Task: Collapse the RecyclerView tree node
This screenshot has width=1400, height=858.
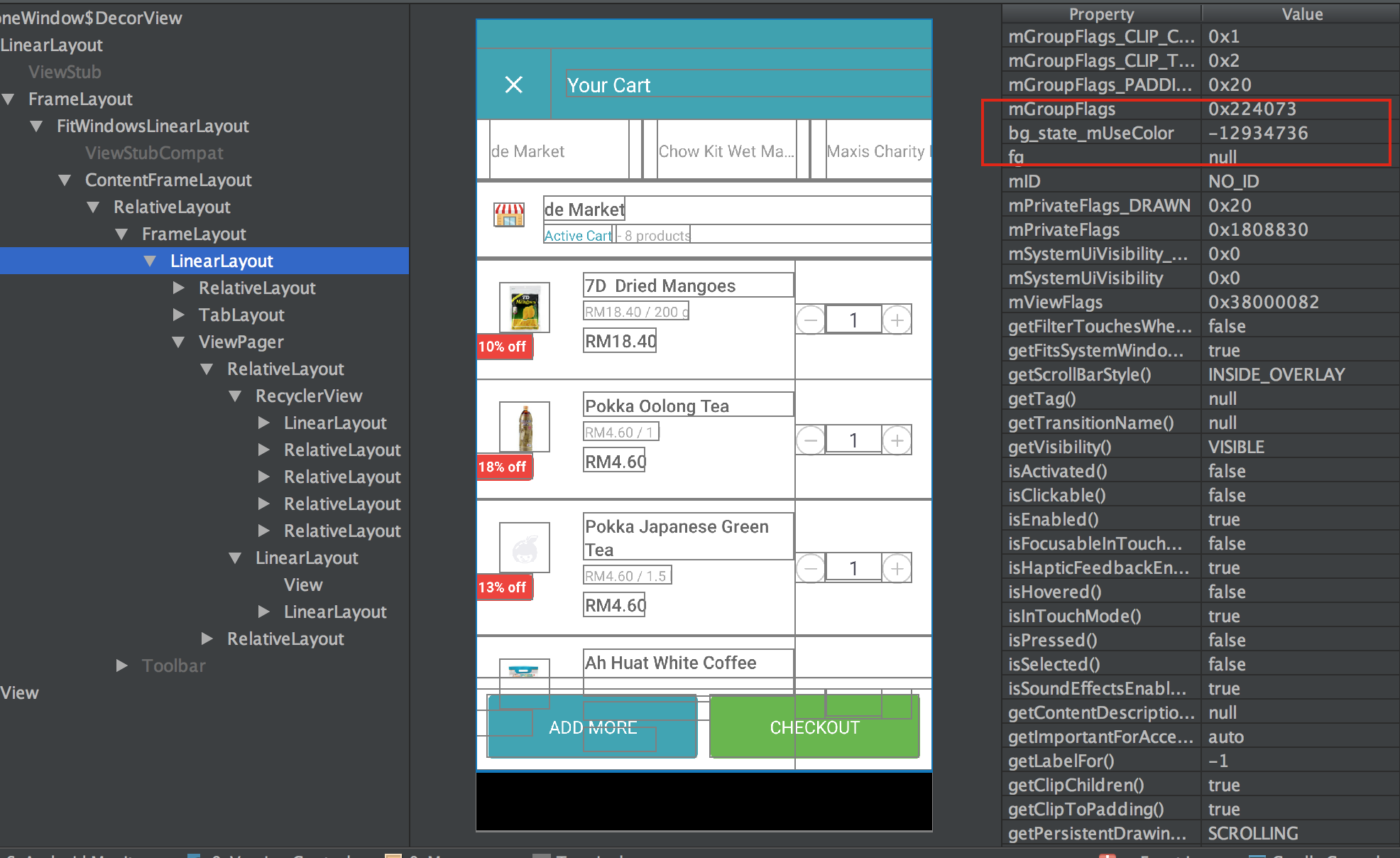Action: click(236, 396)
